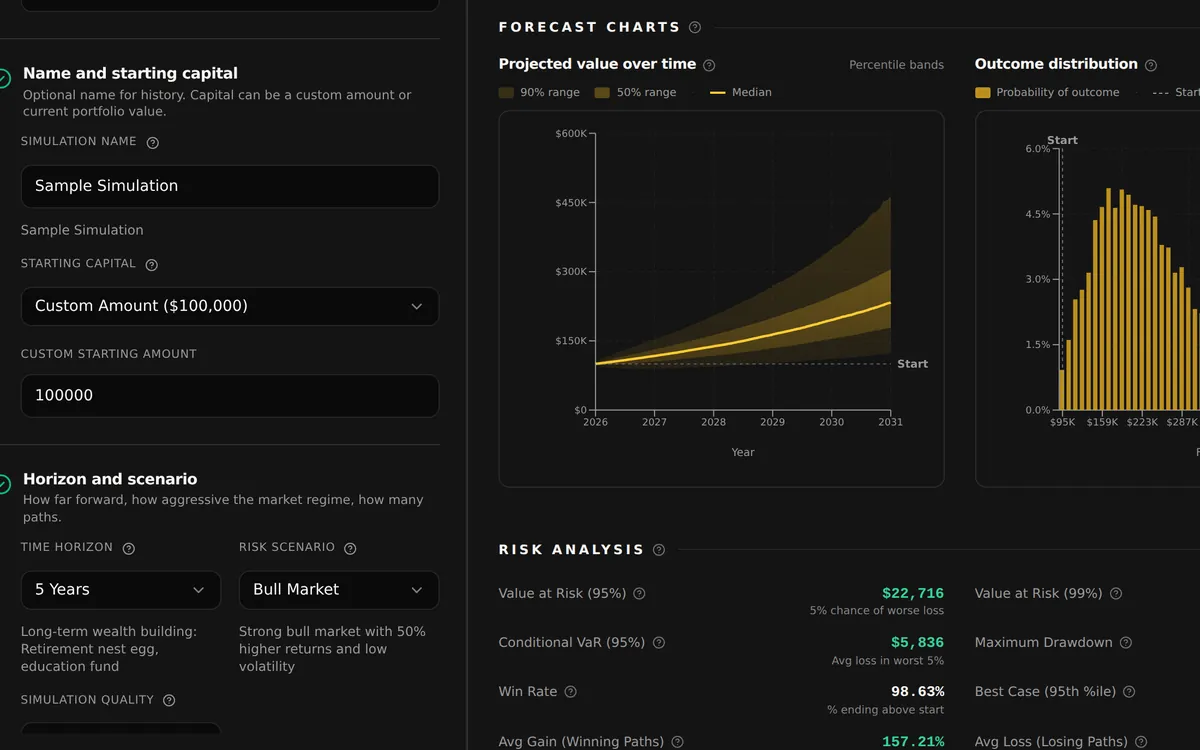The height and width of the screenshot is (750, 1200).
Task: Click help icon next to Value at Risk (99%)
Action: [x=1116, y=594]
